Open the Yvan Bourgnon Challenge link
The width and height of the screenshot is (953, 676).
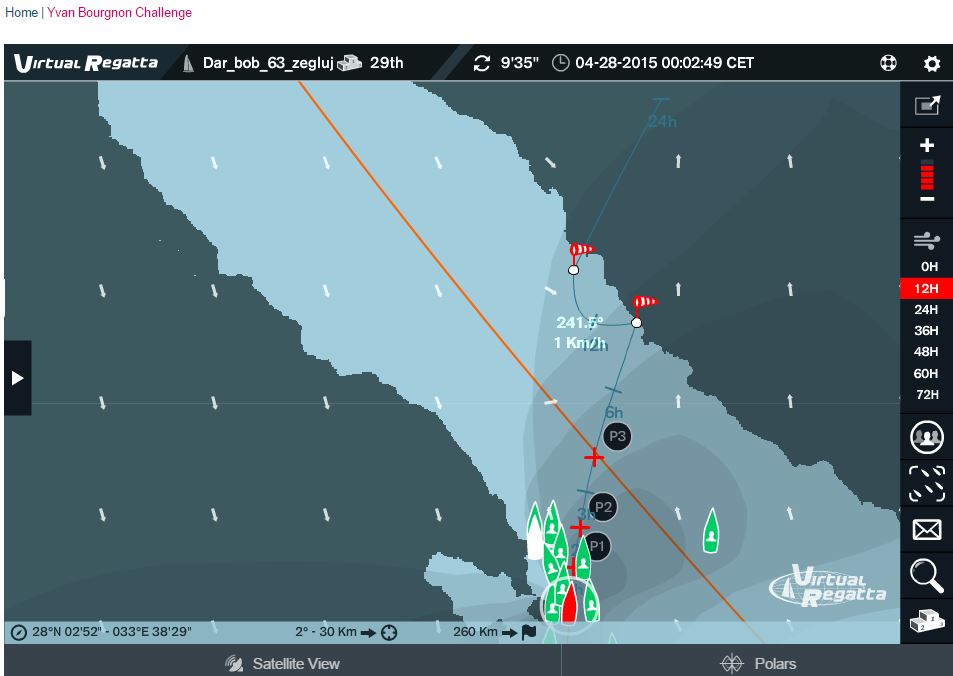(x=119, y=12)
